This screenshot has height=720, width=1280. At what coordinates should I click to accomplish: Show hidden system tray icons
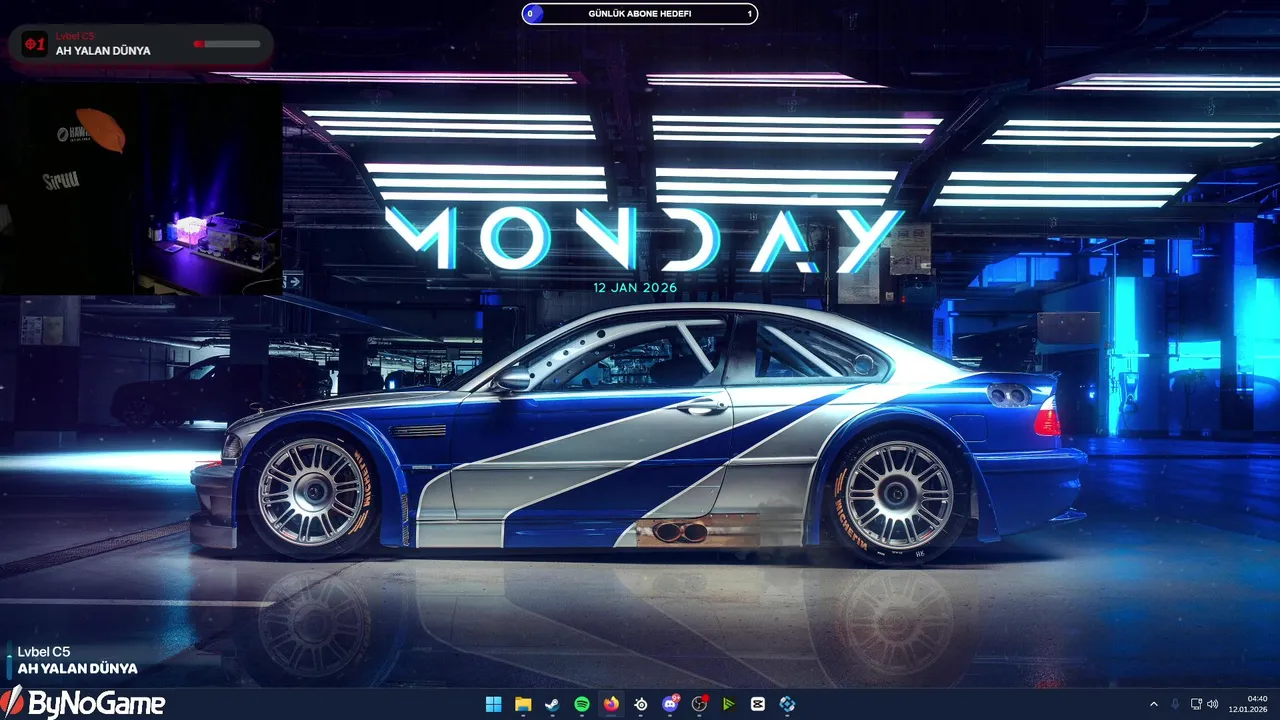pyautogui.click(x=1153, y=704)
